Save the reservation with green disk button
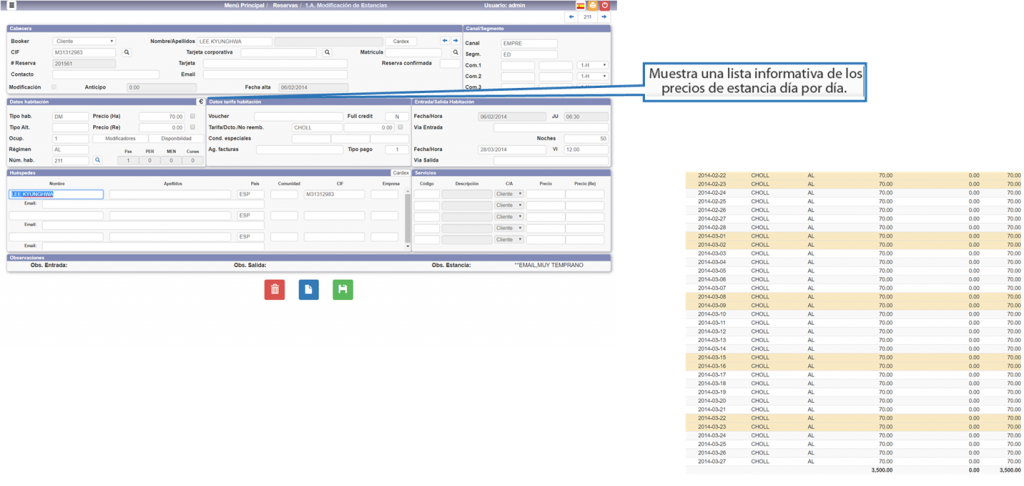The image size is (1024, 486). (x=343, y=290)
